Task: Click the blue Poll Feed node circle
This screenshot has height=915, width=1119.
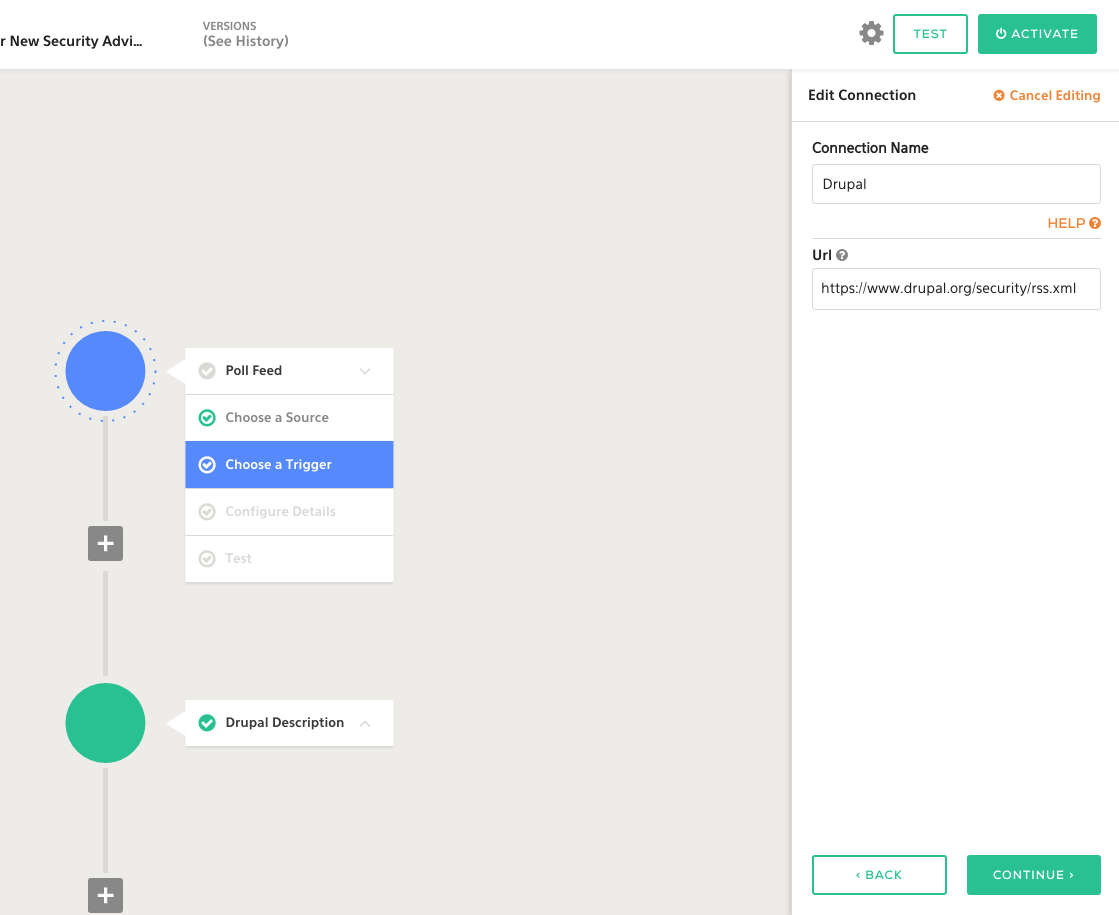Action: (105, 371)
